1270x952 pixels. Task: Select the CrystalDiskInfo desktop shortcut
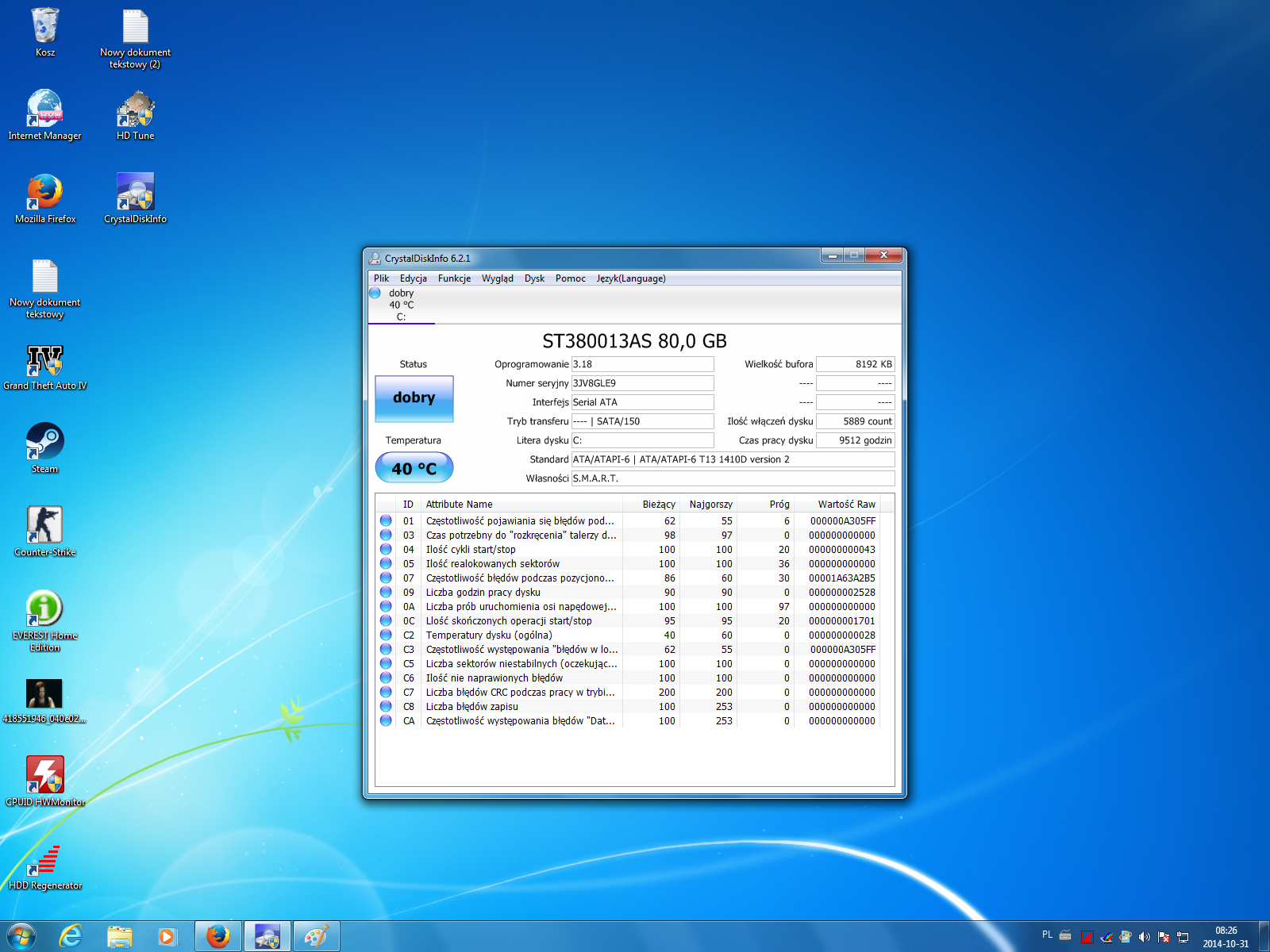(135, 199)
